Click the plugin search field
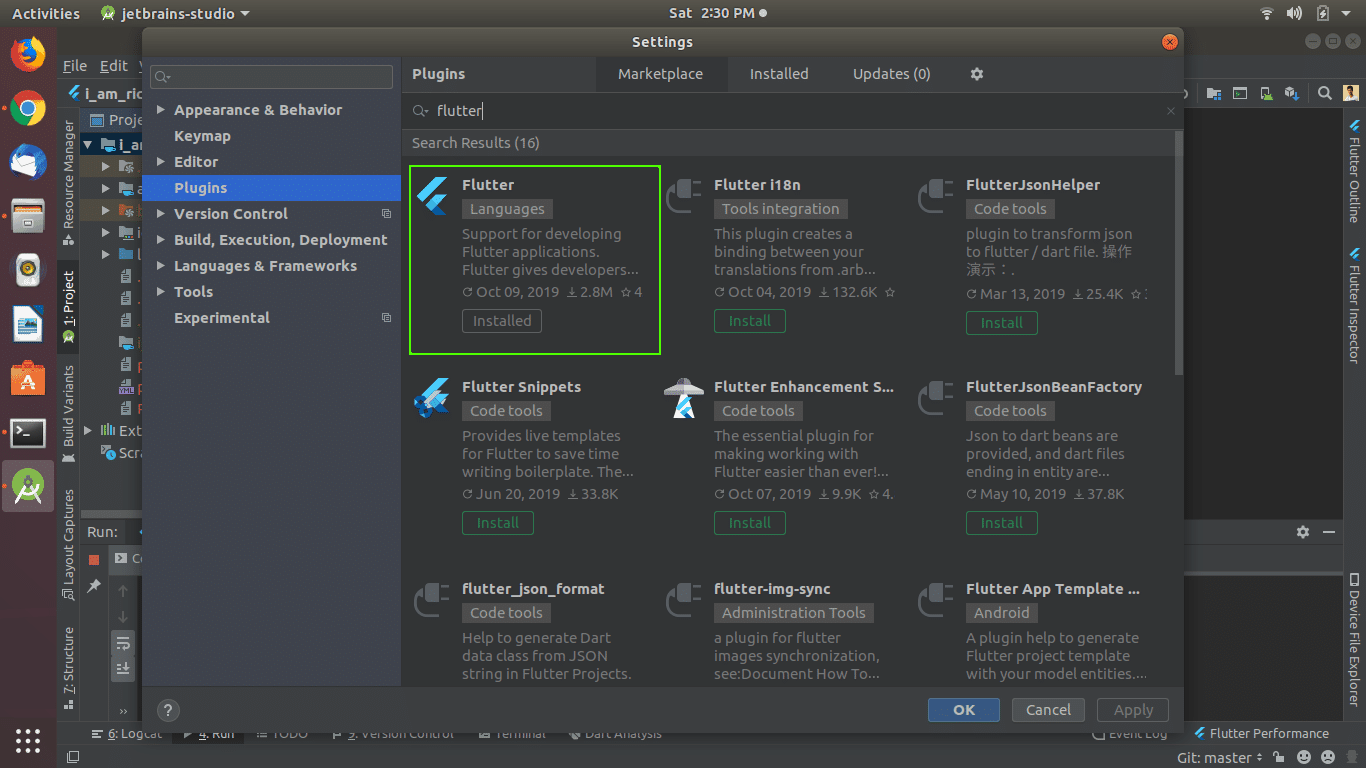Image resolution: width=1366 pixels, height=768 pixels. [x=700, y=111]
